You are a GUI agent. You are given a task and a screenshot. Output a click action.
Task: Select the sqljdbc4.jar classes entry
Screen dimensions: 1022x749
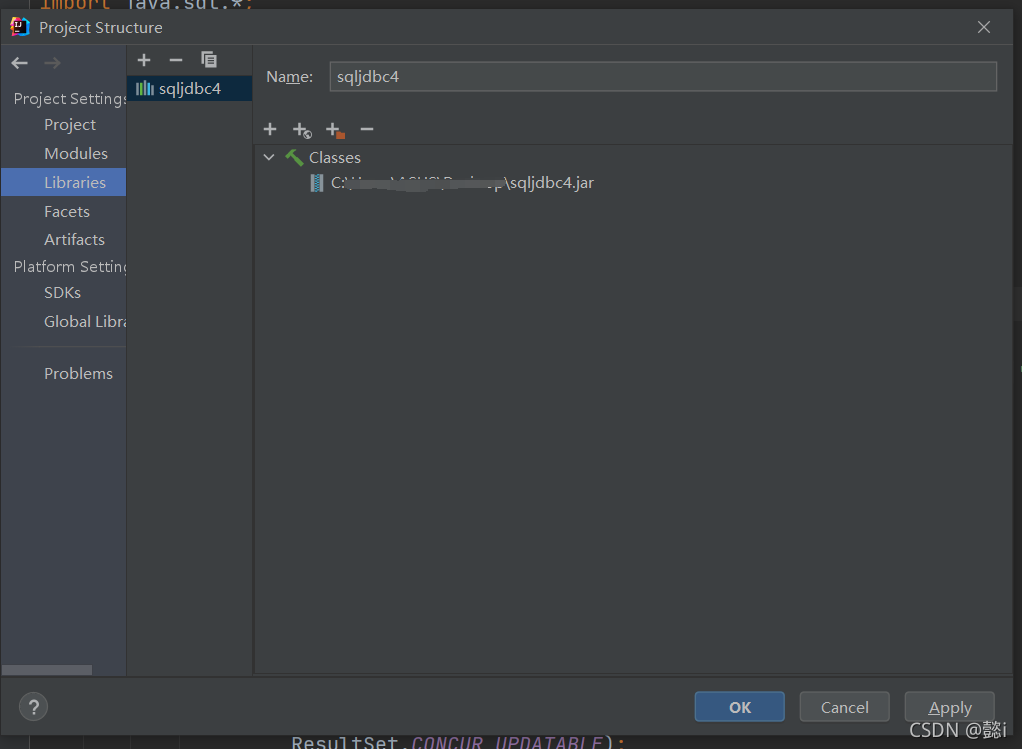point(460,183)
